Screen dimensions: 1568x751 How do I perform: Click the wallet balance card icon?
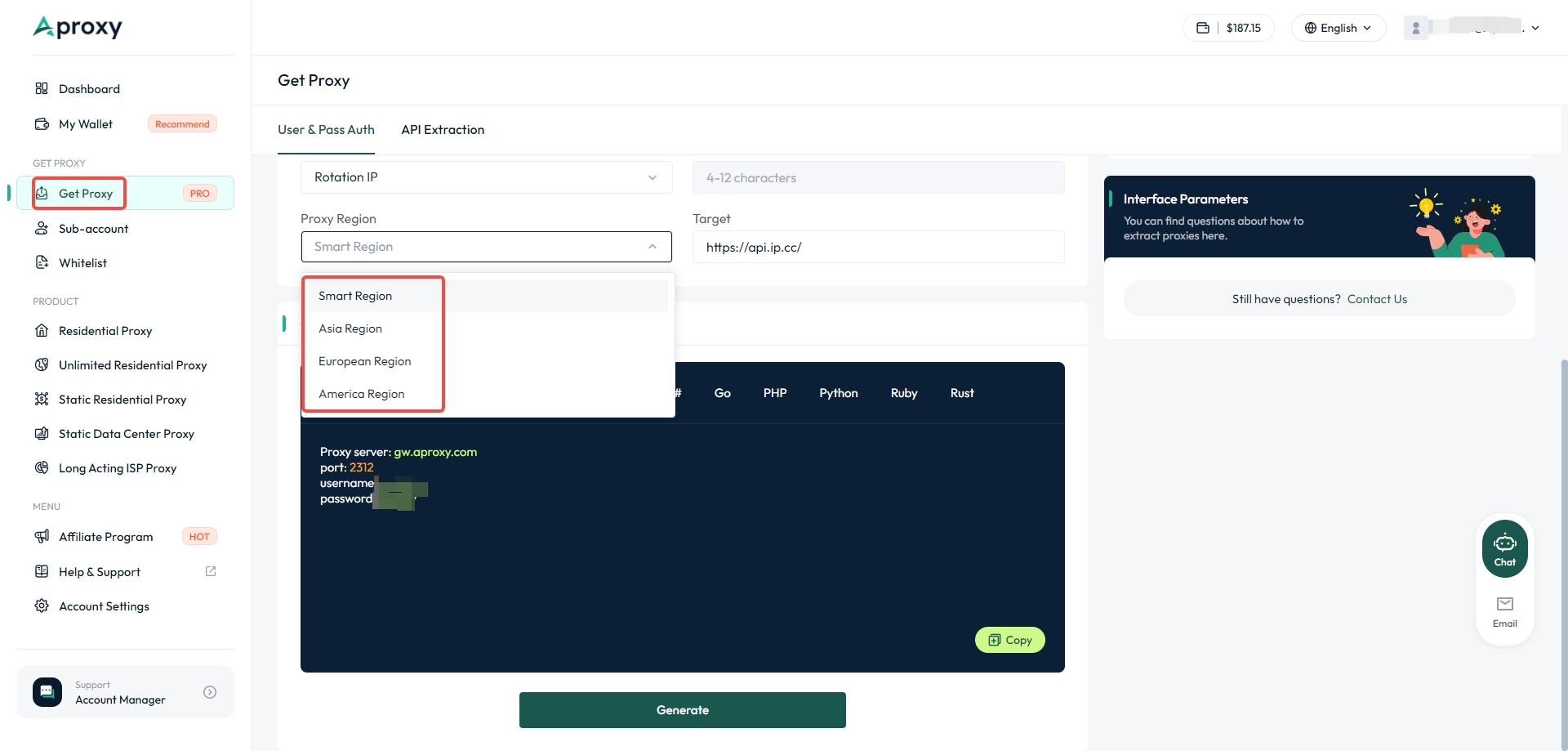coord(1203,28)
